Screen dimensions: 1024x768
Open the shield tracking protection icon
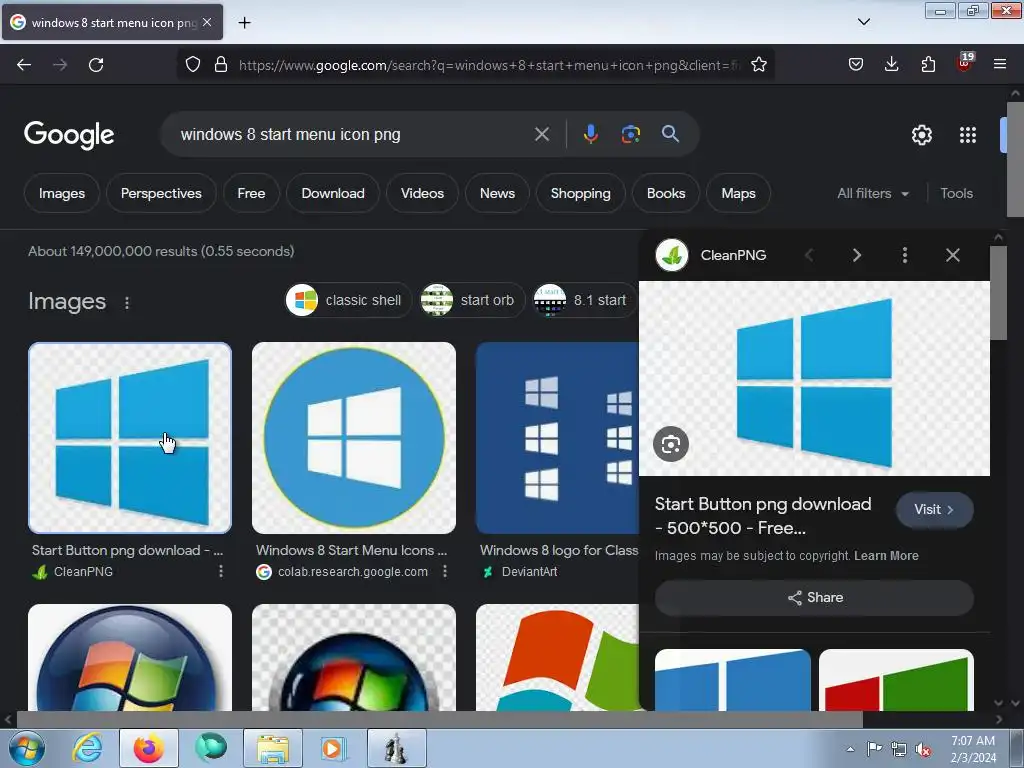click(x=193, y=65)
